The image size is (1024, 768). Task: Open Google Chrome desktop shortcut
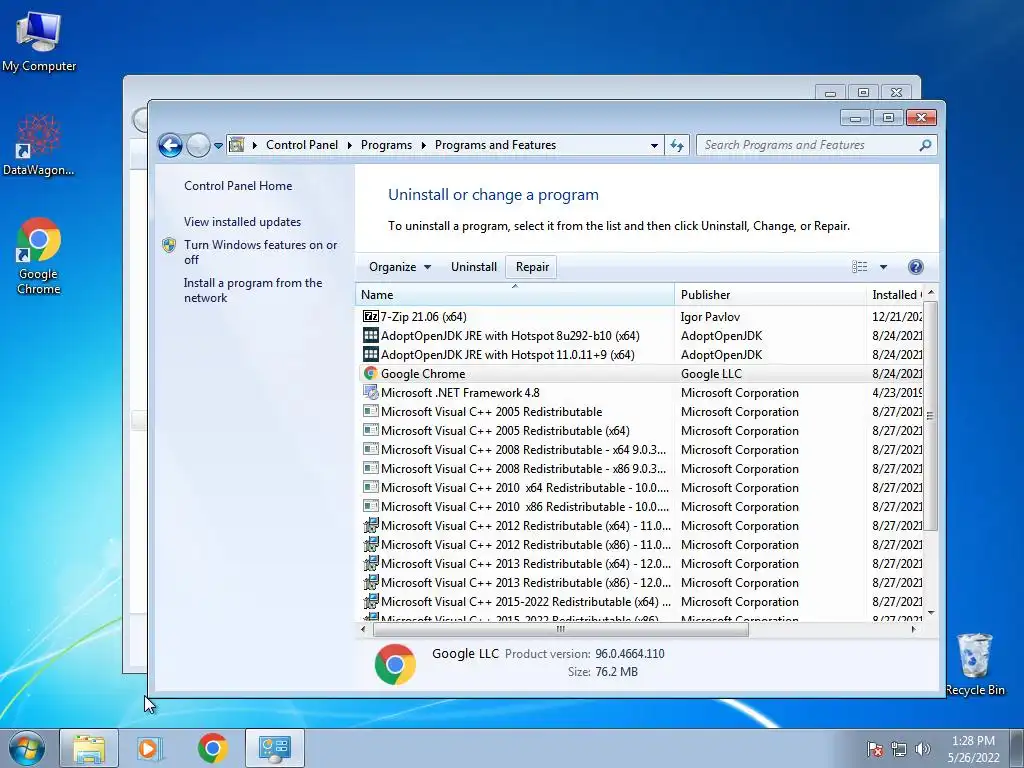(x=39, y=256)
